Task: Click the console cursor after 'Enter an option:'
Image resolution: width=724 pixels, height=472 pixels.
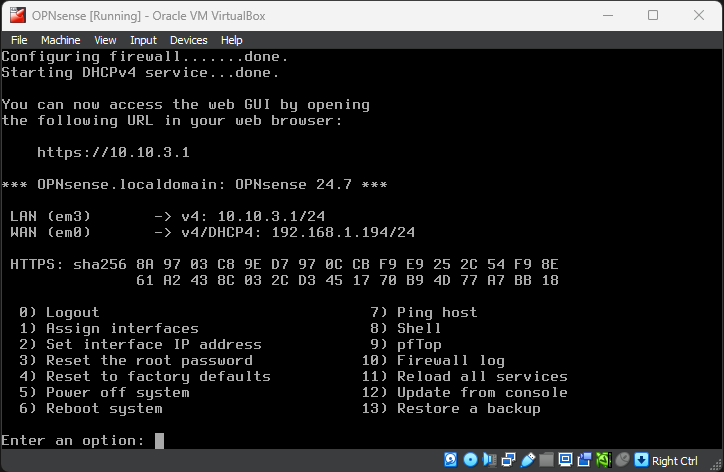Action: [x=159, y=441]
